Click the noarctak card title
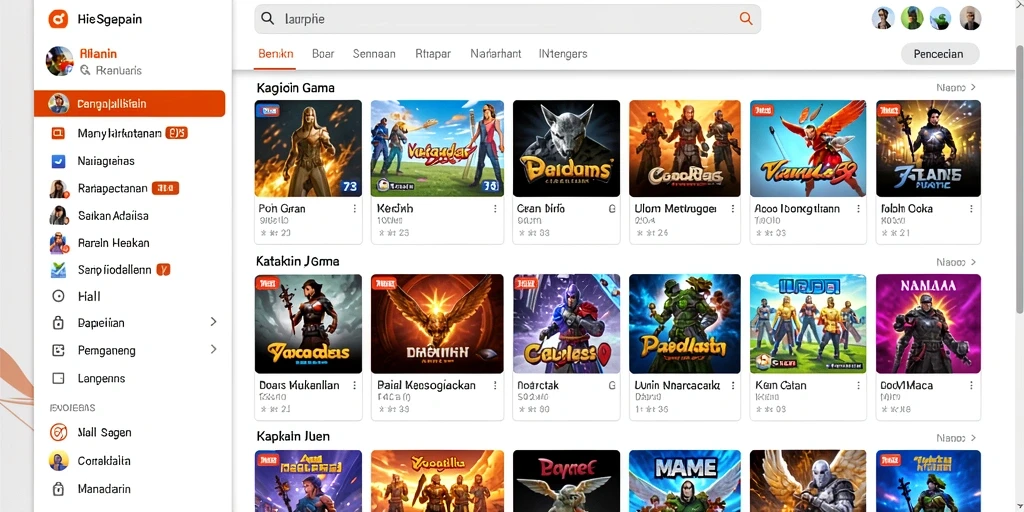This screenshot has width=1024, height=512. [x=538, y=385]
